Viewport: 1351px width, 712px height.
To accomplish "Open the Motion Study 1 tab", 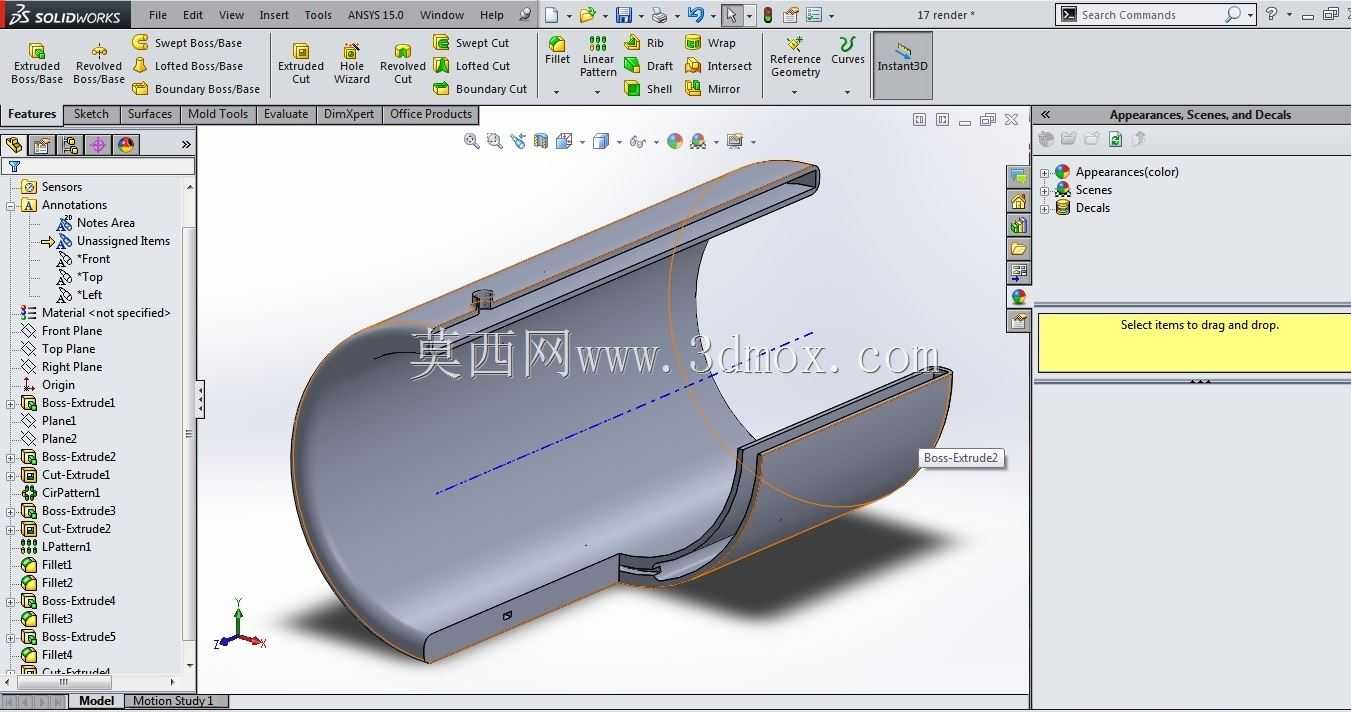I will 173,701.
